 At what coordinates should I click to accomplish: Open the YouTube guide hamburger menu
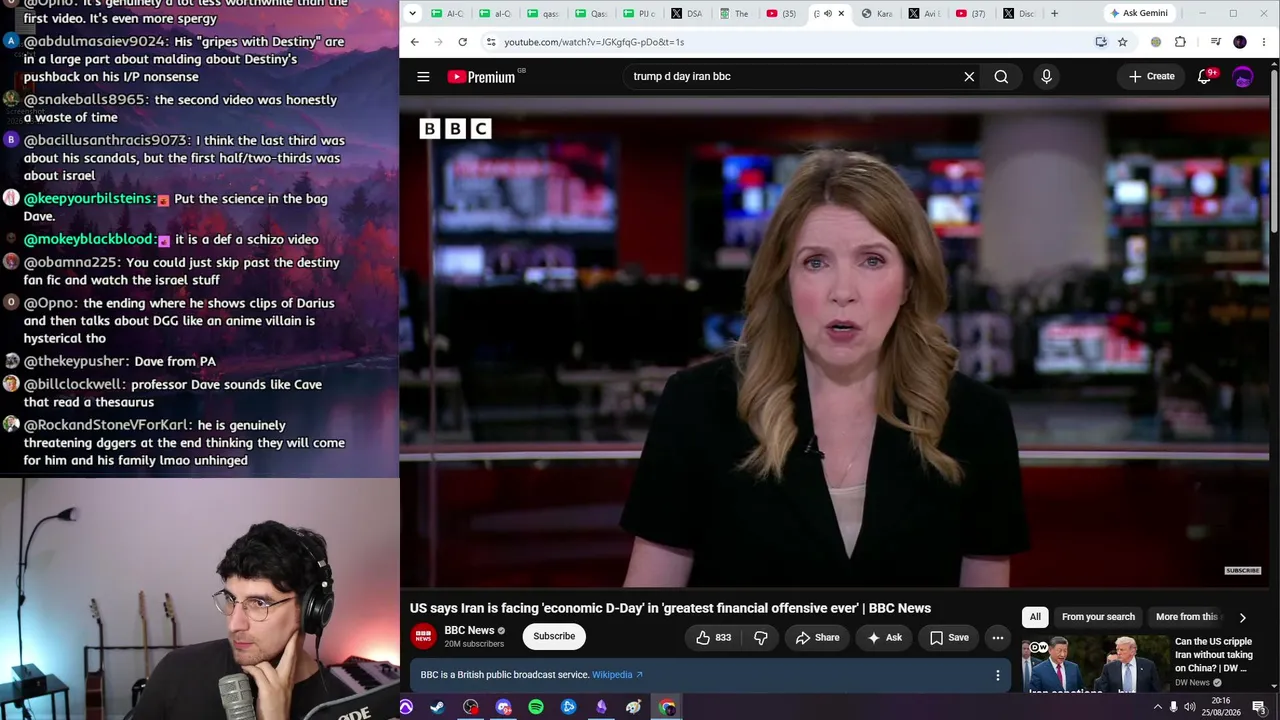pos(423,76)
